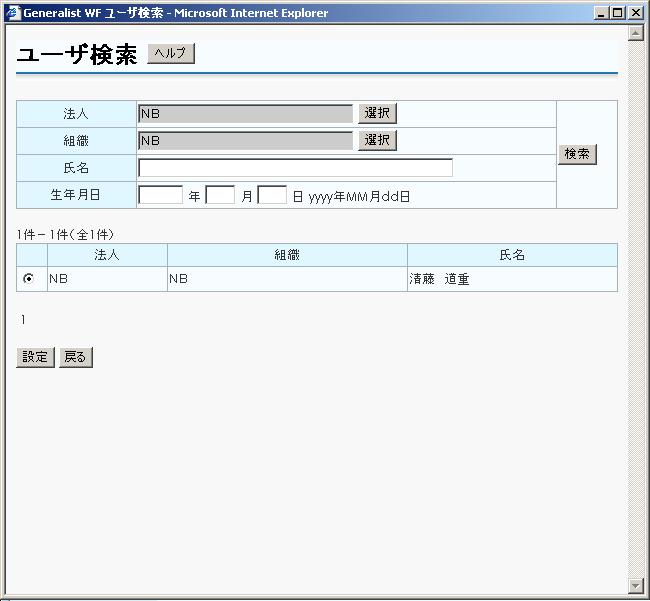Click the 氏名 column header in results

(x=512, y=254)
